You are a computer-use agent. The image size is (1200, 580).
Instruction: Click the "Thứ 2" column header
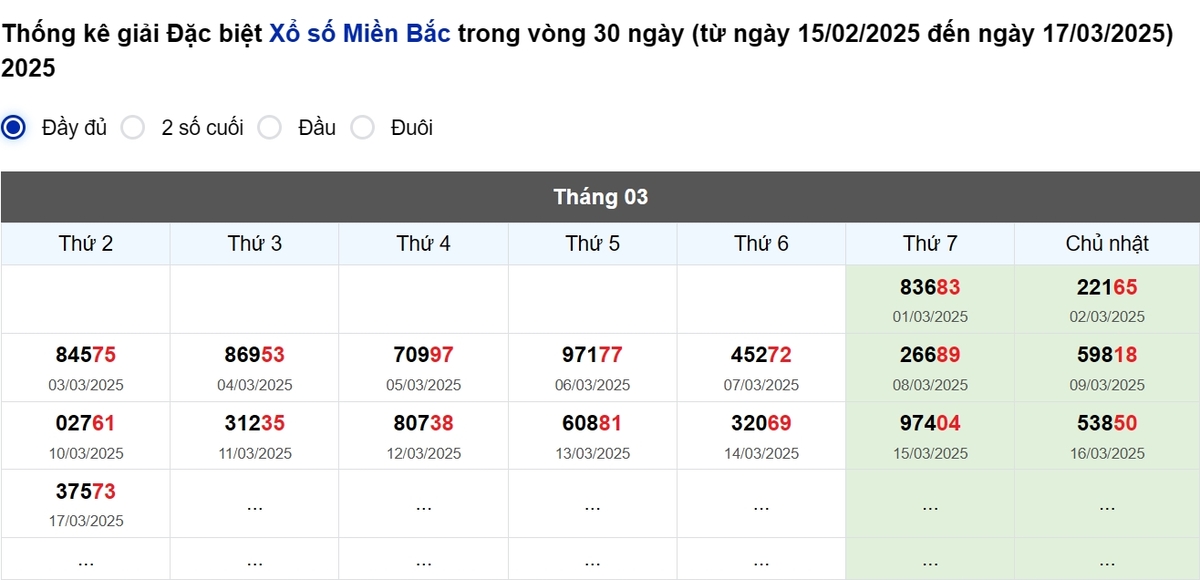(x=85, y=243)
